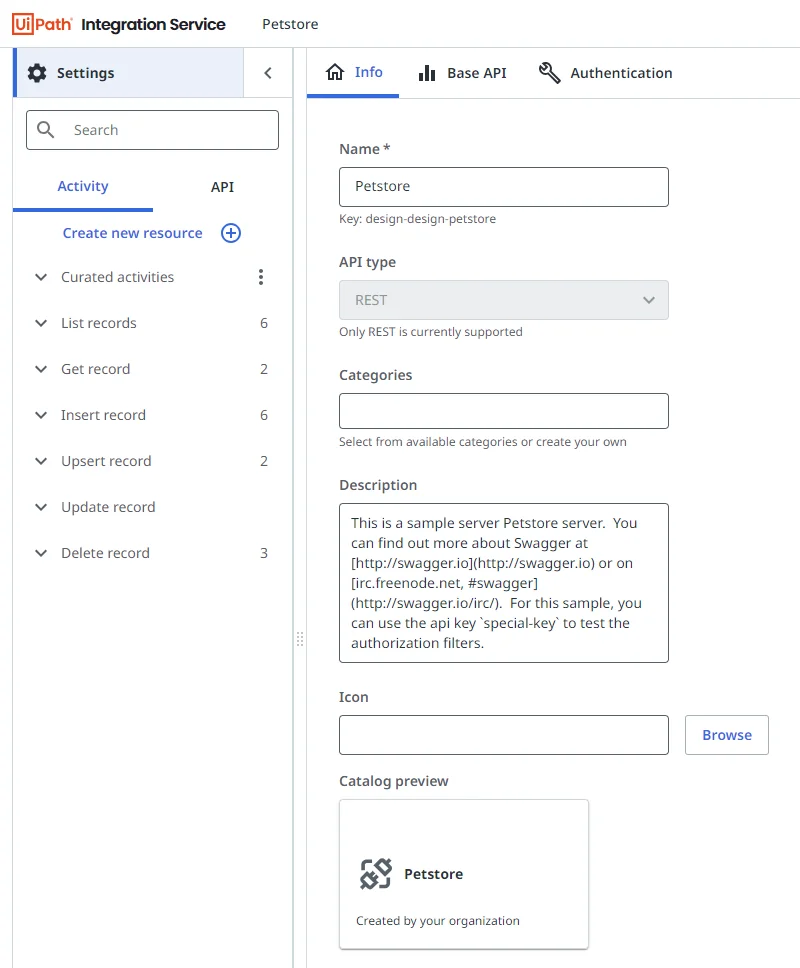This screenshot has width=800, height=968.
Task: Switch to the Base API tab
Action: (463, 73)
